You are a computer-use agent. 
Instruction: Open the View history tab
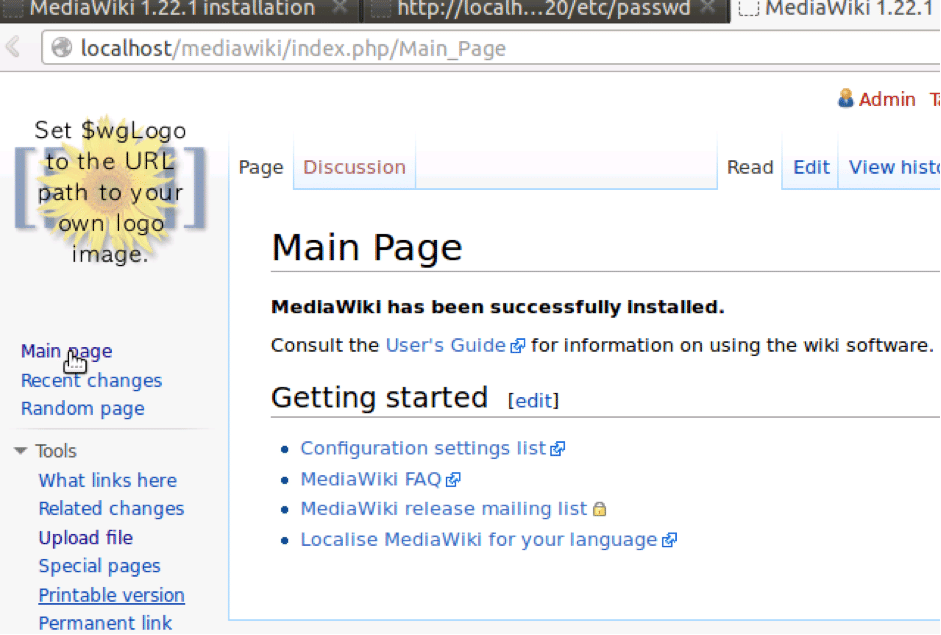coord(894,167)
